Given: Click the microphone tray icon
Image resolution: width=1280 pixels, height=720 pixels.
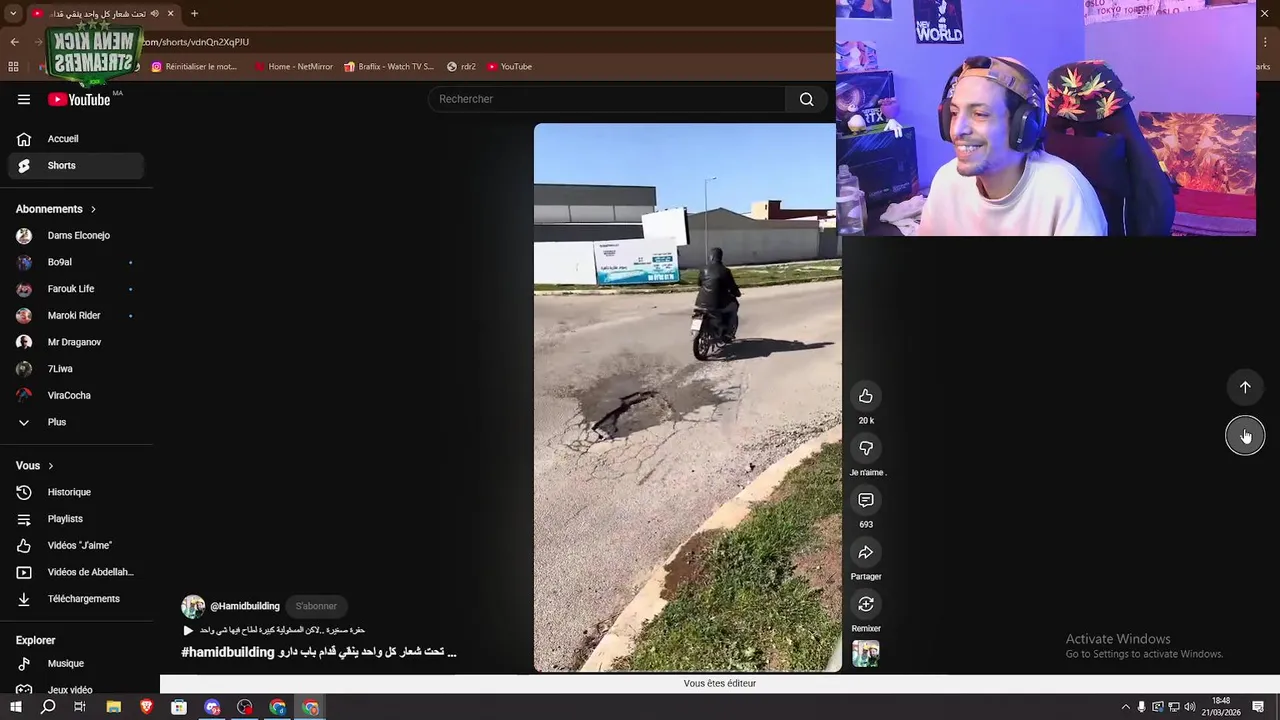Looking at the screenshot, I should click(1141, 707).
